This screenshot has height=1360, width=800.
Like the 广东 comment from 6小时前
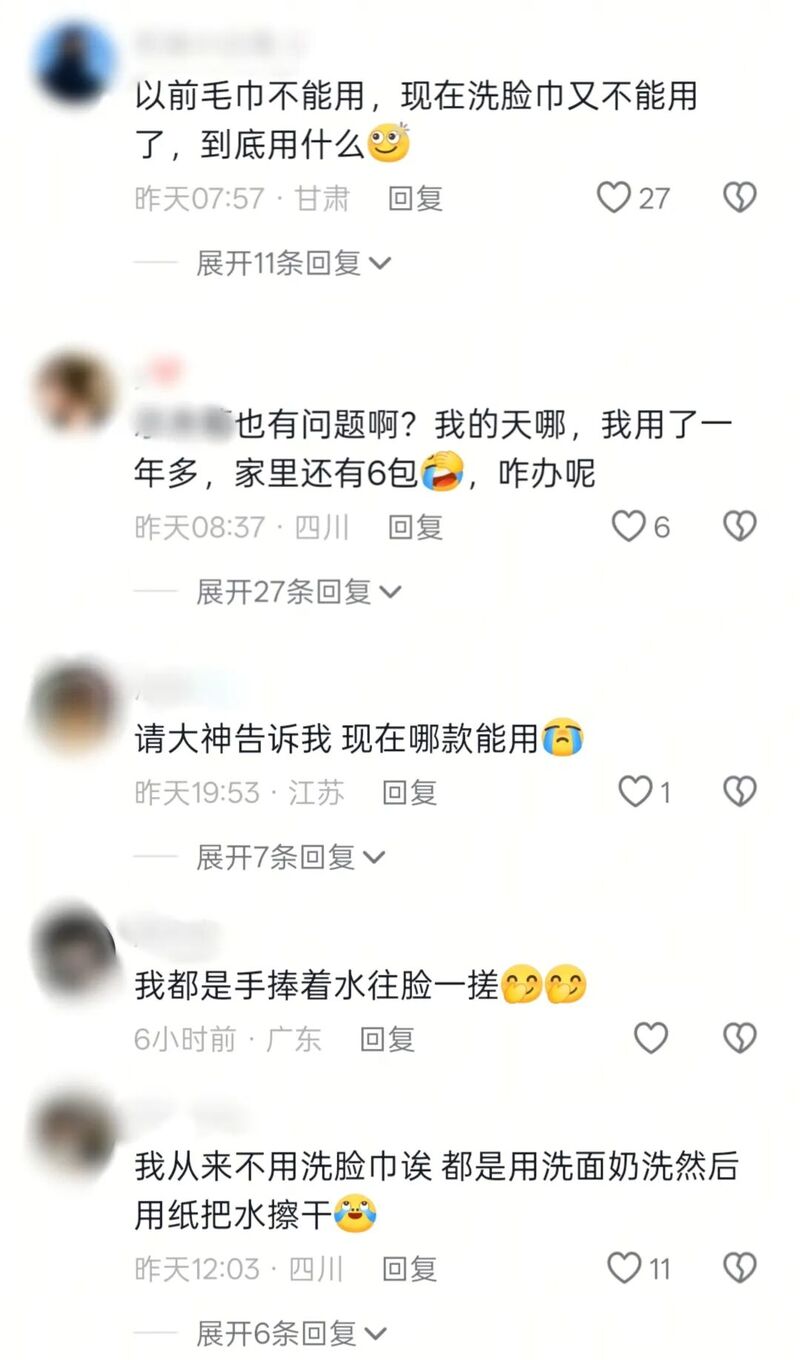[x=651, y=1039]
